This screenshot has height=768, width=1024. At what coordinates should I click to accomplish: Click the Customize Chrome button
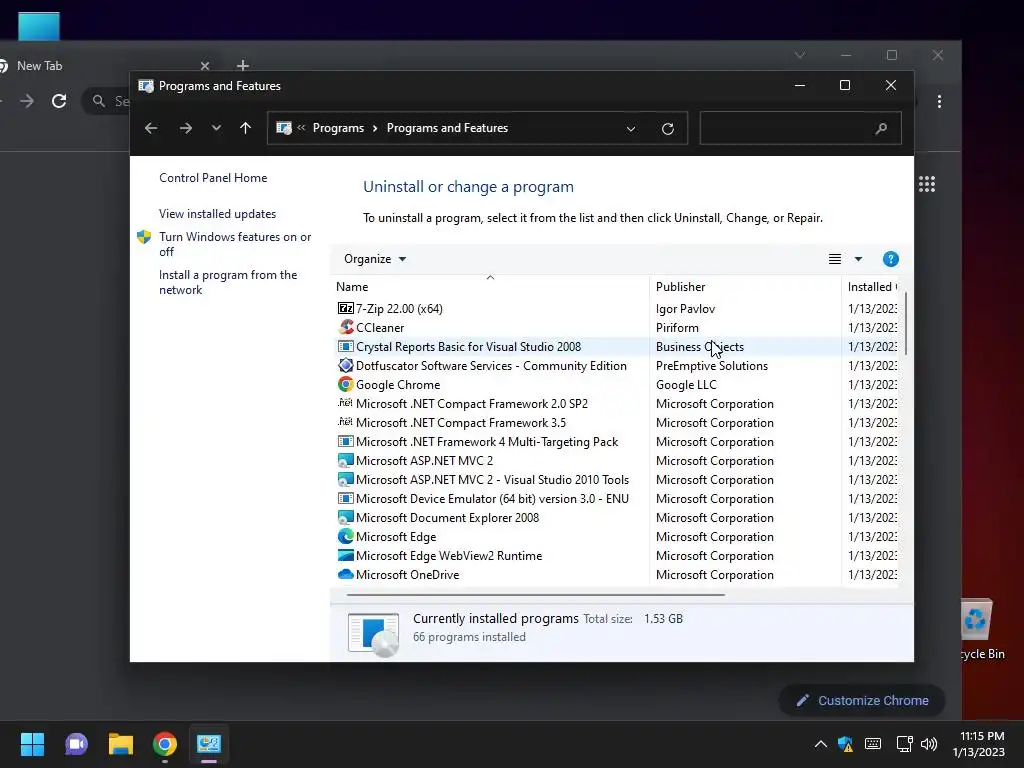coord(862,701)
